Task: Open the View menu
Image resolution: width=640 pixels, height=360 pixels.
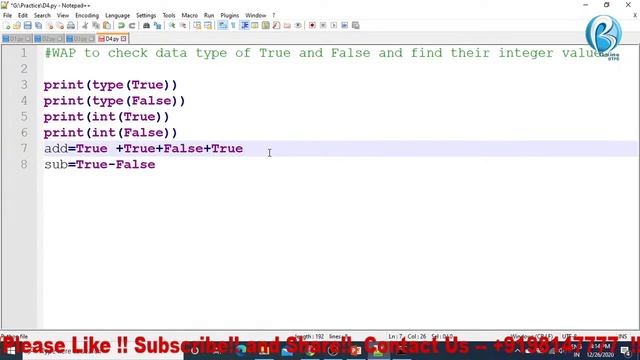Action: pos(63,16)
